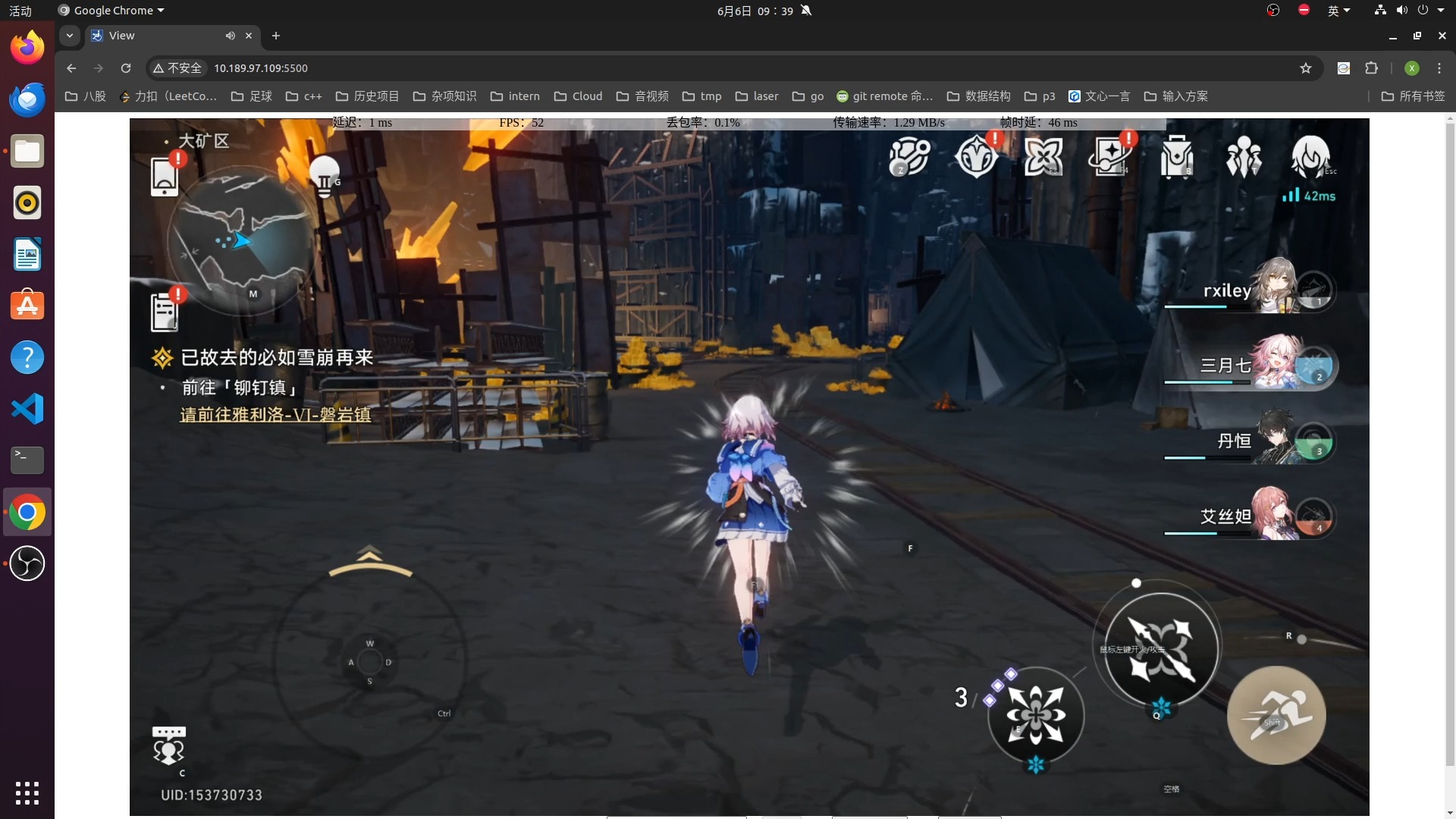The width and height of the screenshot is (1456, 819).
Task: Select the View browser tab
Action: 173,36
